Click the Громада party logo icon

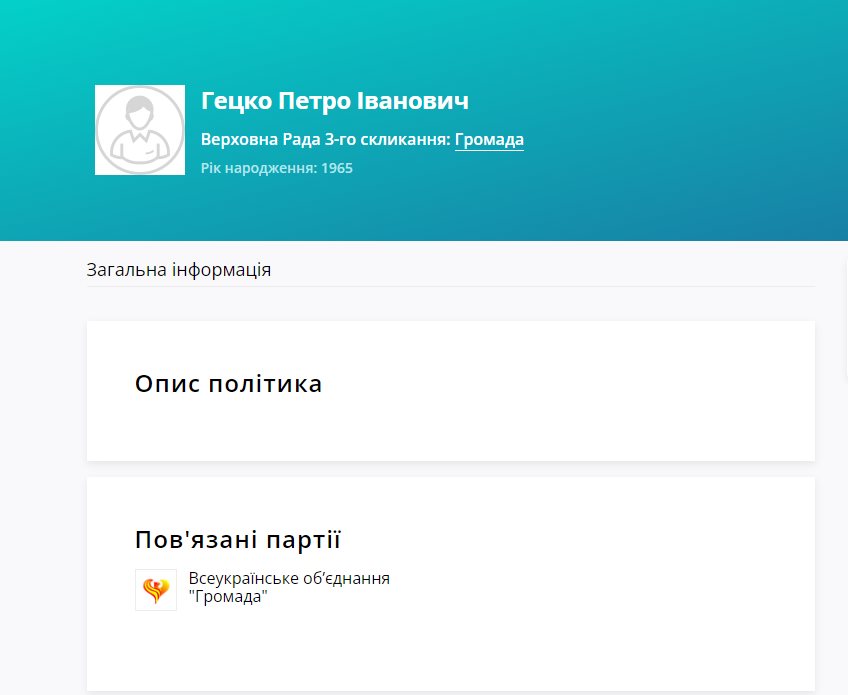[155, 590]
